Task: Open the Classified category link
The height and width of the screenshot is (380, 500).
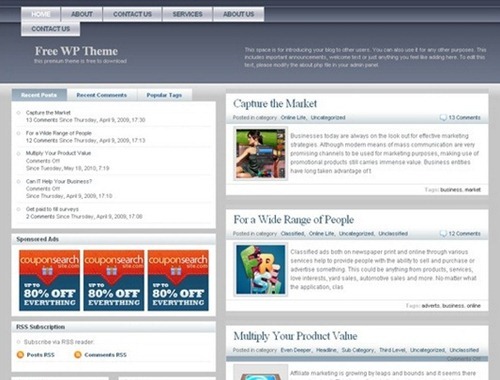Action: [292, 233]
